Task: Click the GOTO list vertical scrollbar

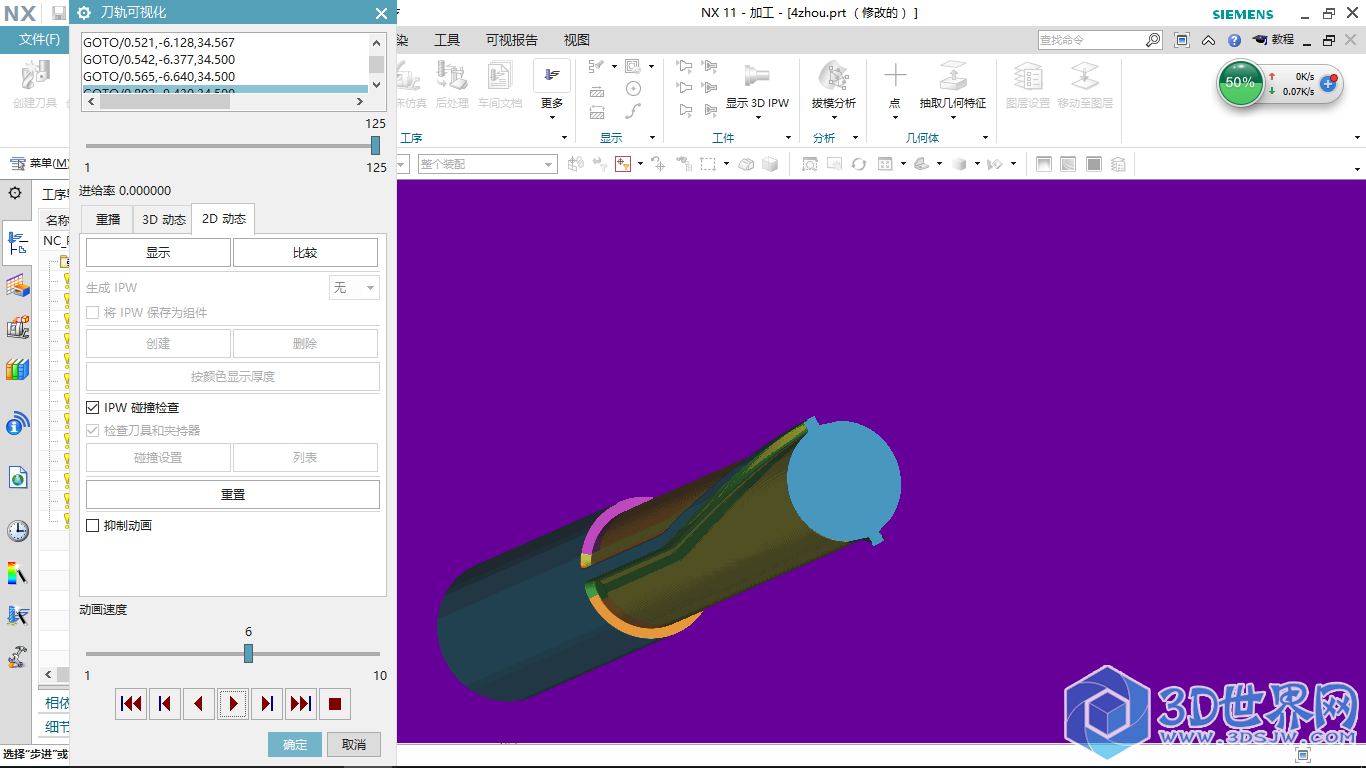Action: click(x=377, y=64)
